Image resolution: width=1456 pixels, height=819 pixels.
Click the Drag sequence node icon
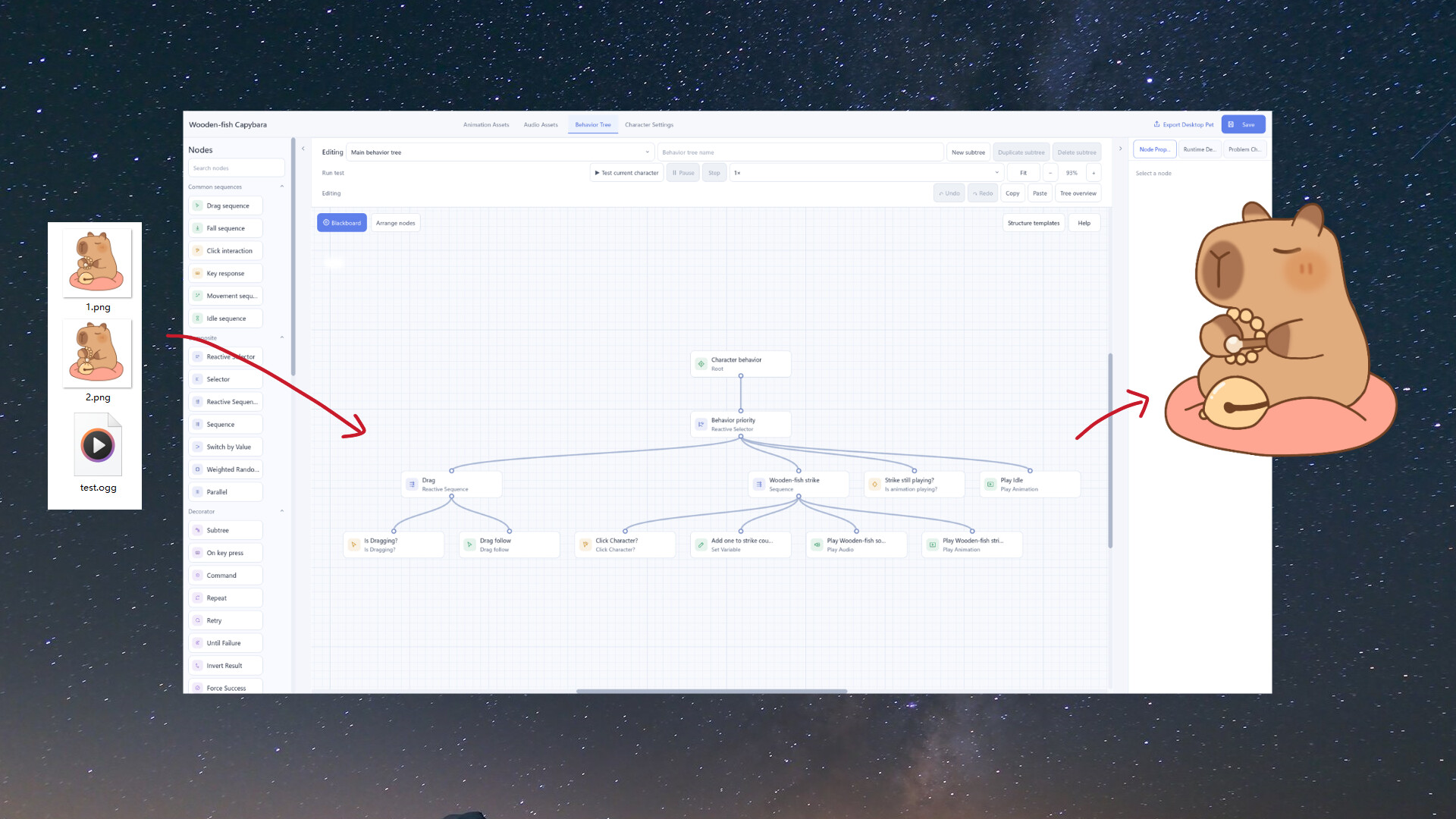pyautogui.click(x=197, y=206)
